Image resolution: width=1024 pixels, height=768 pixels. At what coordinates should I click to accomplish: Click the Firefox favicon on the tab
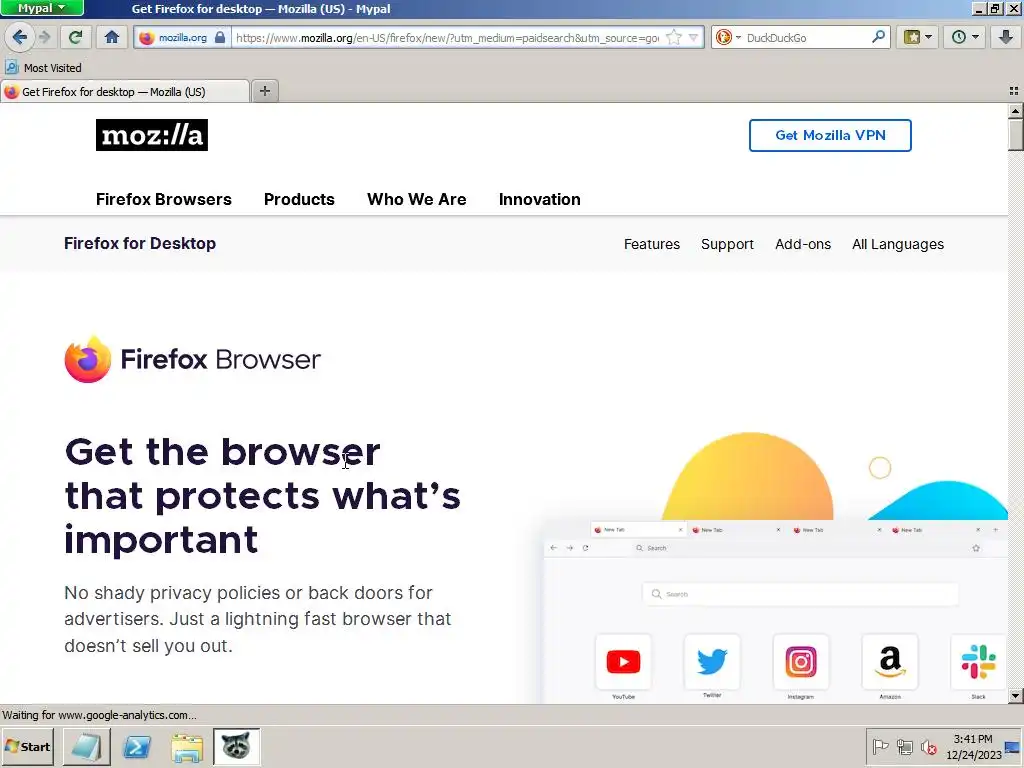(11, 91)
